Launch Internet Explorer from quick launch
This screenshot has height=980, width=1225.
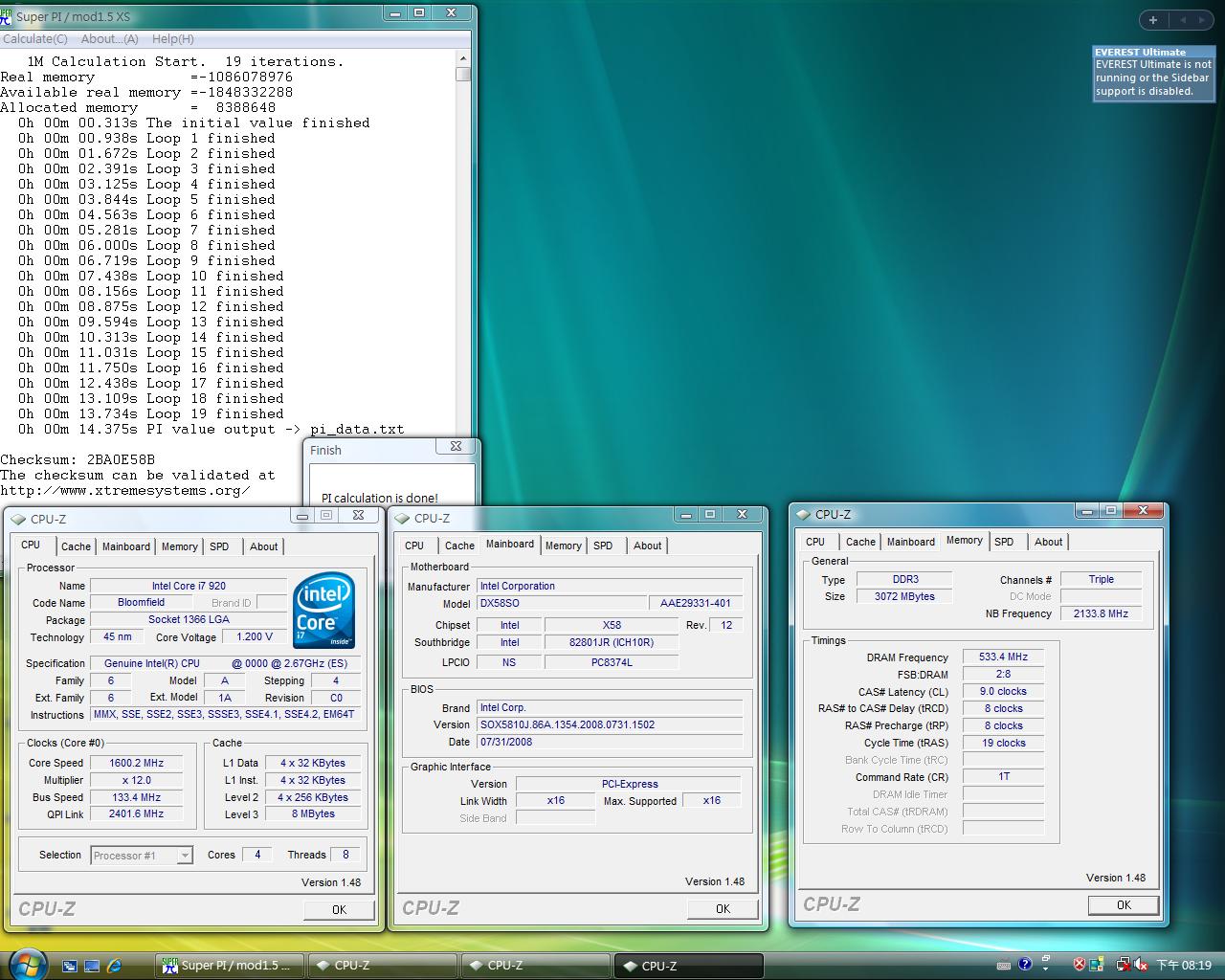coord(115,966)
